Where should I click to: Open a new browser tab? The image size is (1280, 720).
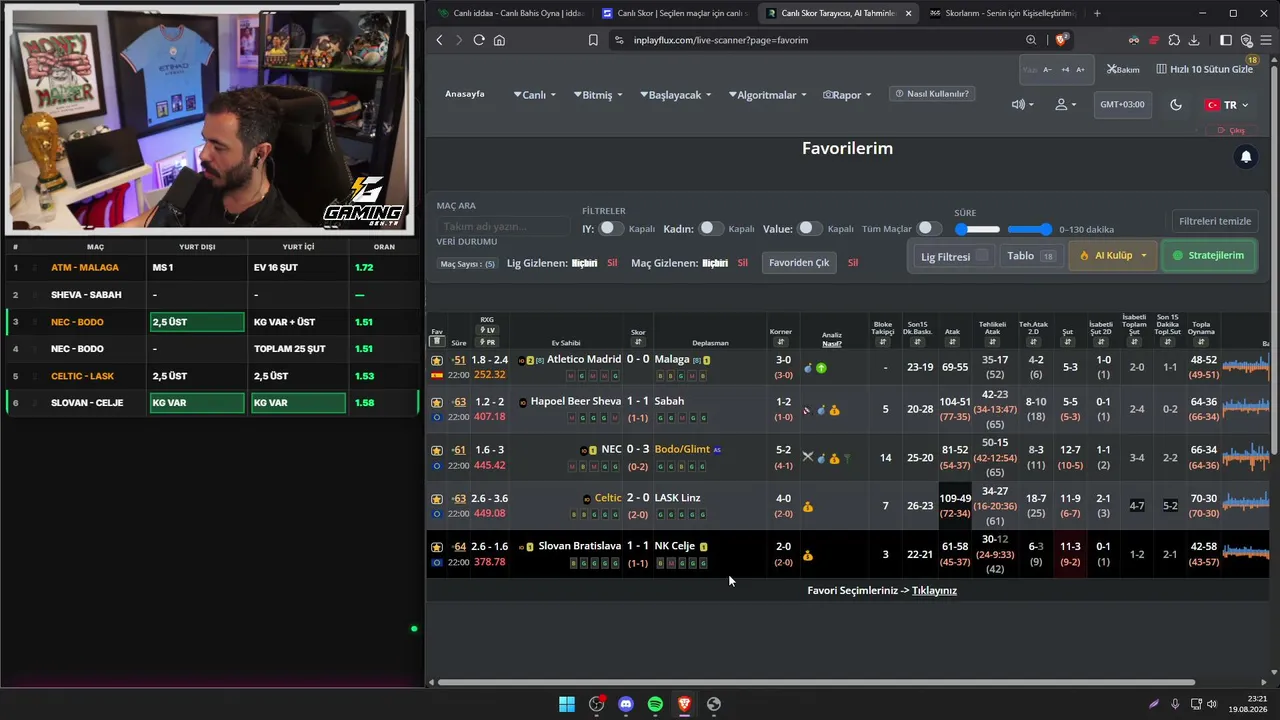click(x=1097, y=13)
